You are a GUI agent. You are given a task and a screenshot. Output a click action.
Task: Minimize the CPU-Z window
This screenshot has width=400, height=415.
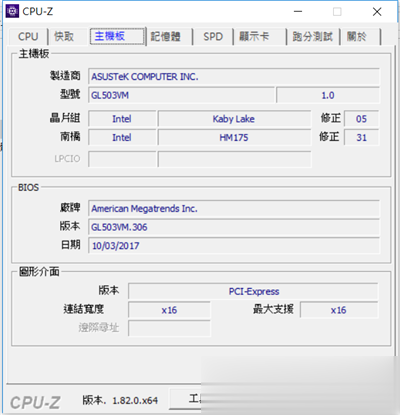coord(298,12)
